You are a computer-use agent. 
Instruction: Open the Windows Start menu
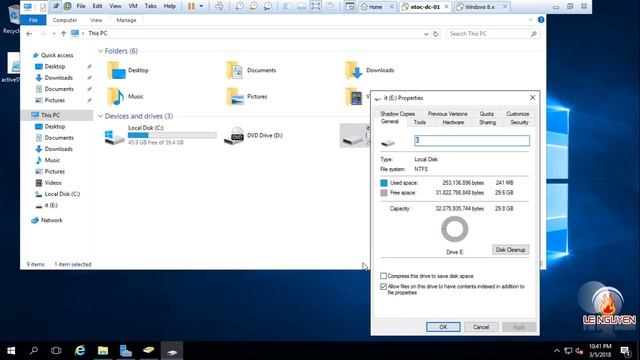[x=11, y=351]
